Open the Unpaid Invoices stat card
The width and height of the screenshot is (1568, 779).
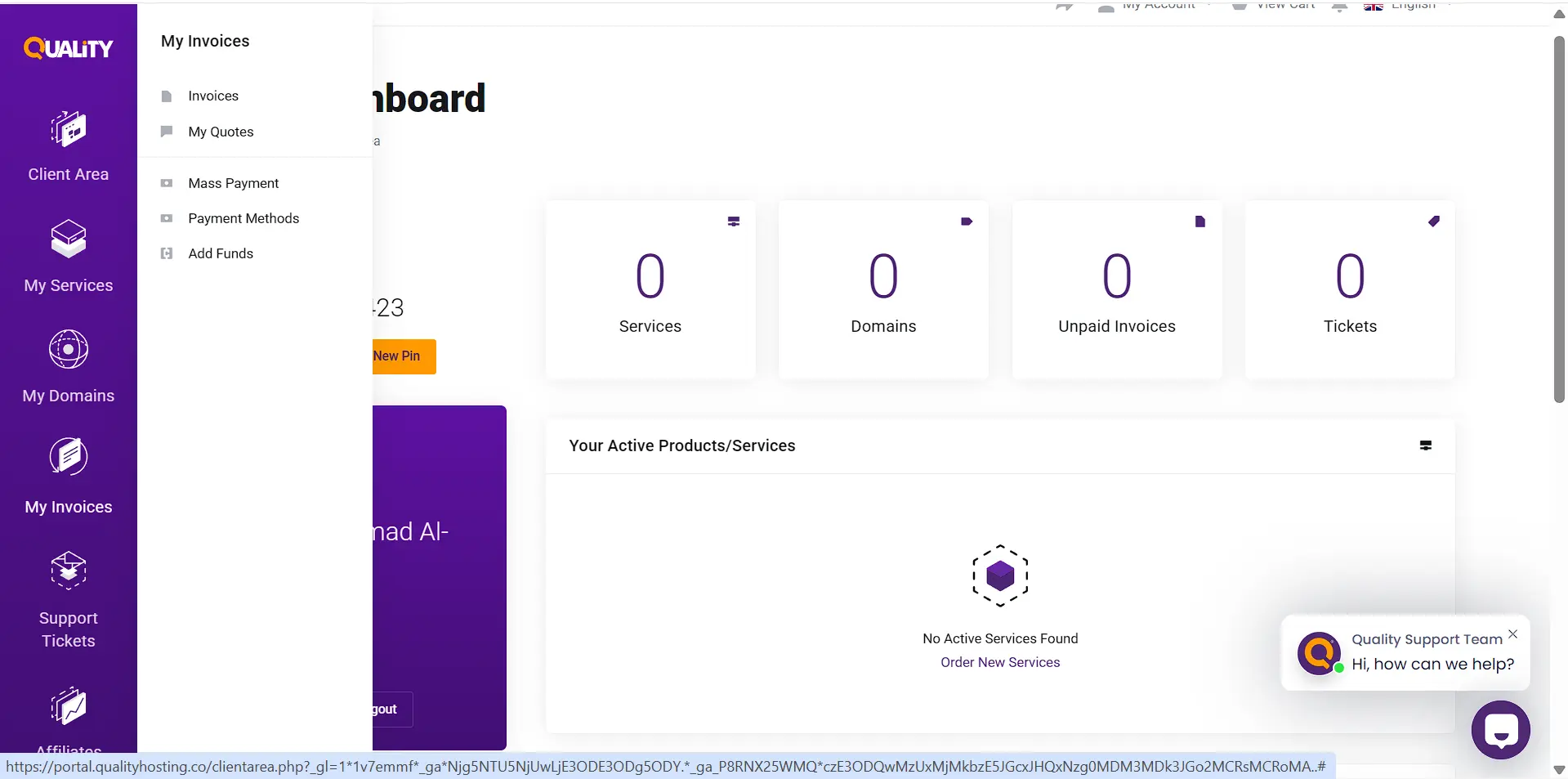(x=1117, y=289)
